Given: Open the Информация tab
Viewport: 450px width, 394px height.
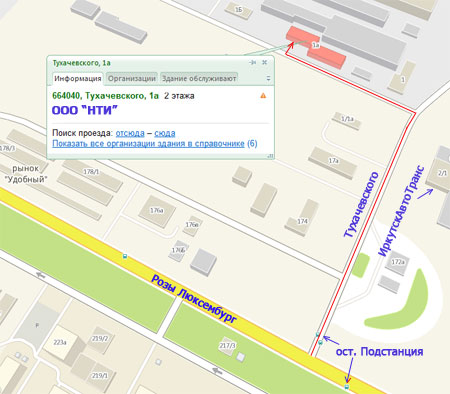Looking at the screenshot, I should (78, 79).
